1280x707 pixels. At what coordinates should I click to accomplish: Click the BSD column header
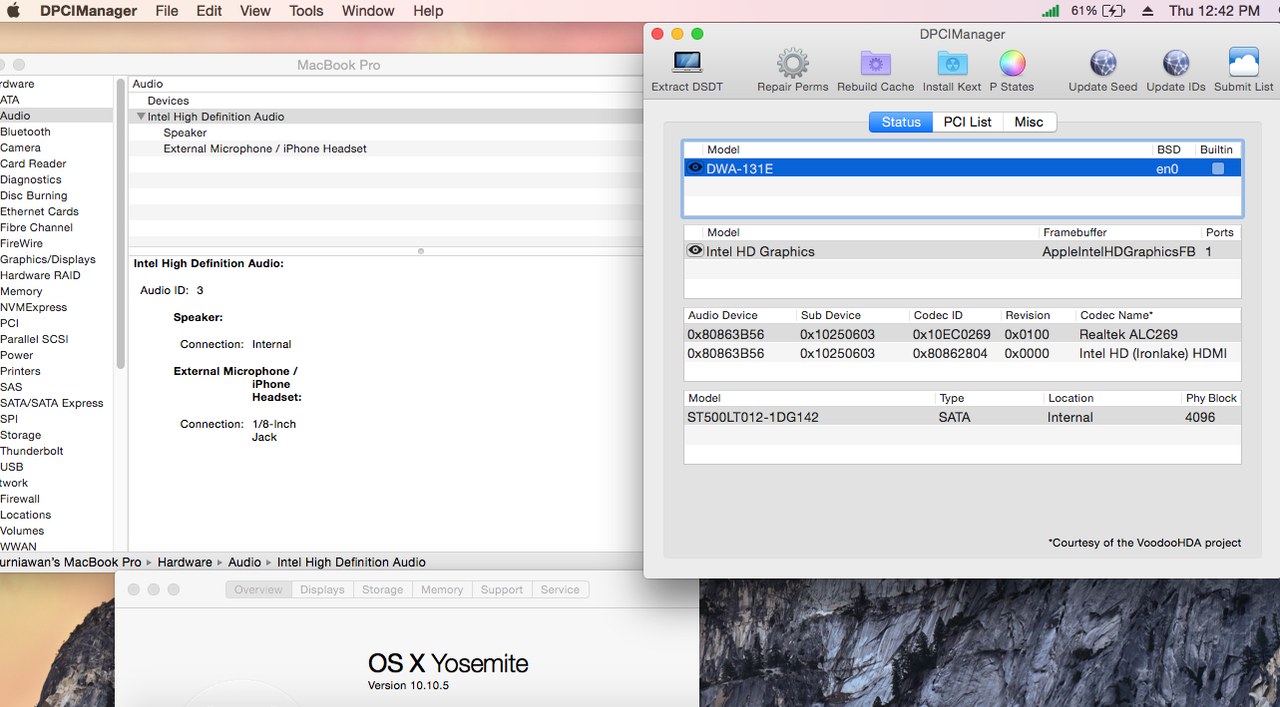tap(1168, 150)
